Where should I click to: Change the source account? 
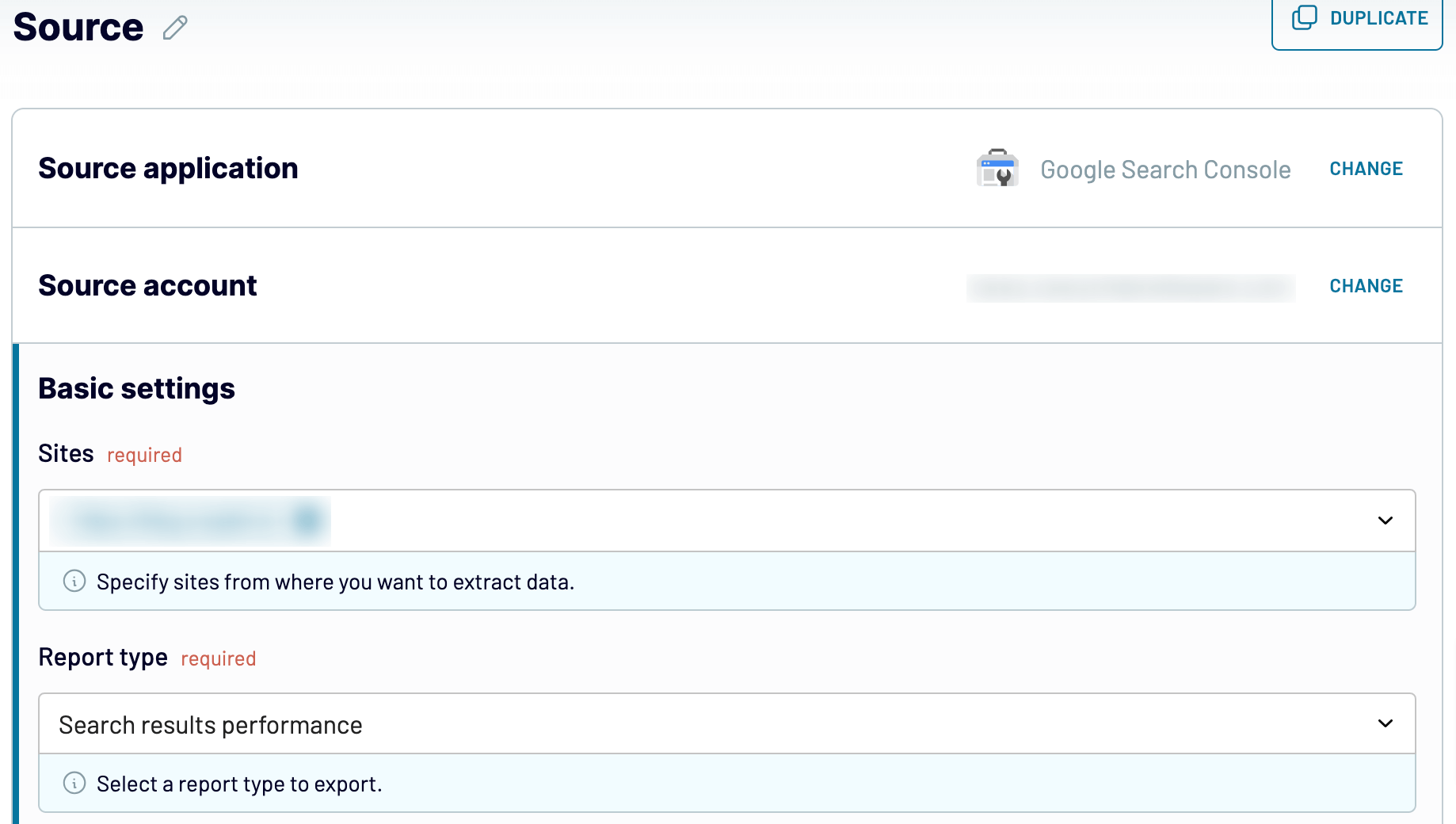click(x=1366, y=286)
